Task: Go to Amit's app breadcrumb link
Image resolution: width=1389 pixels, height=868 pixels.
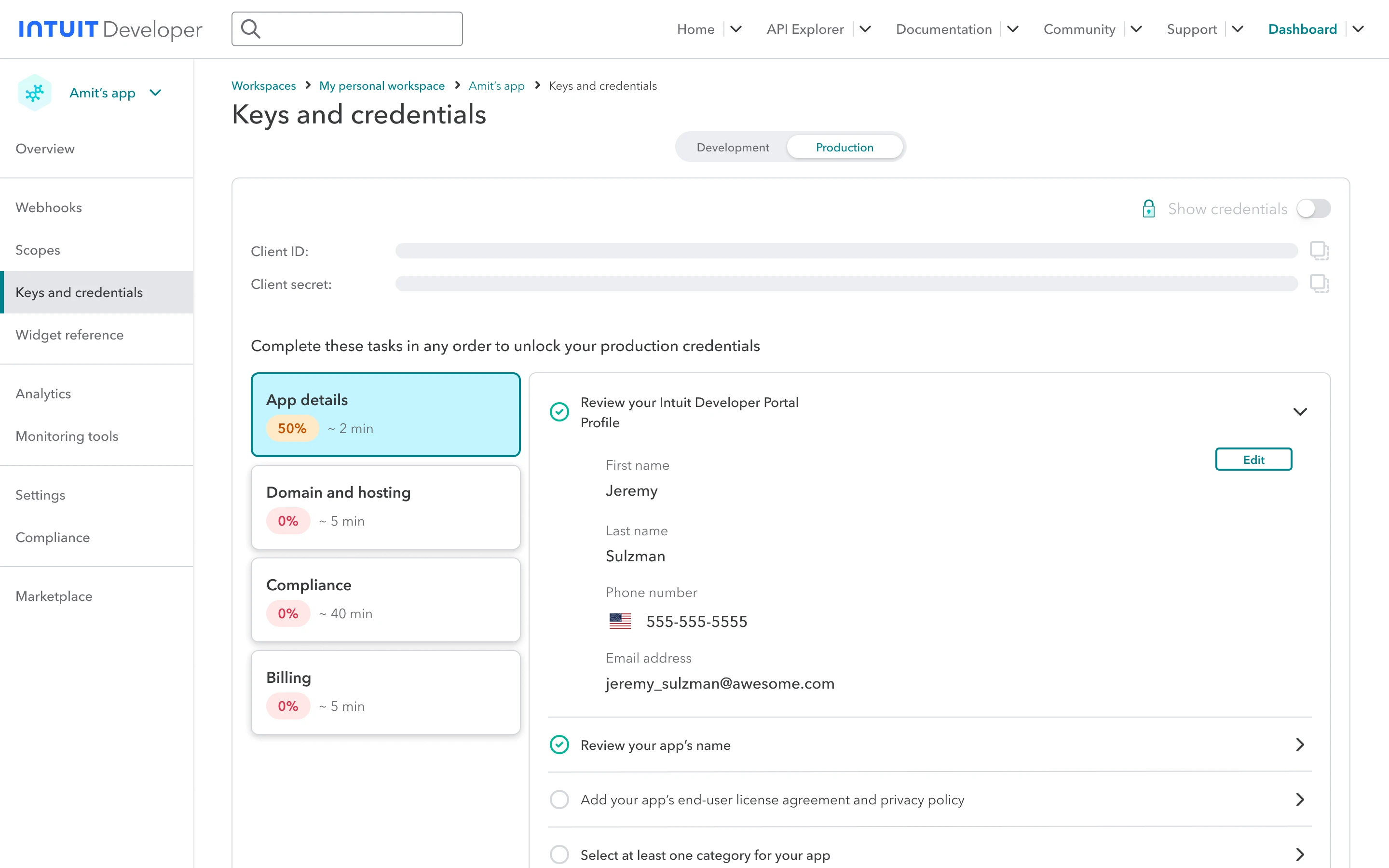Action: click(x=496, y=85)
